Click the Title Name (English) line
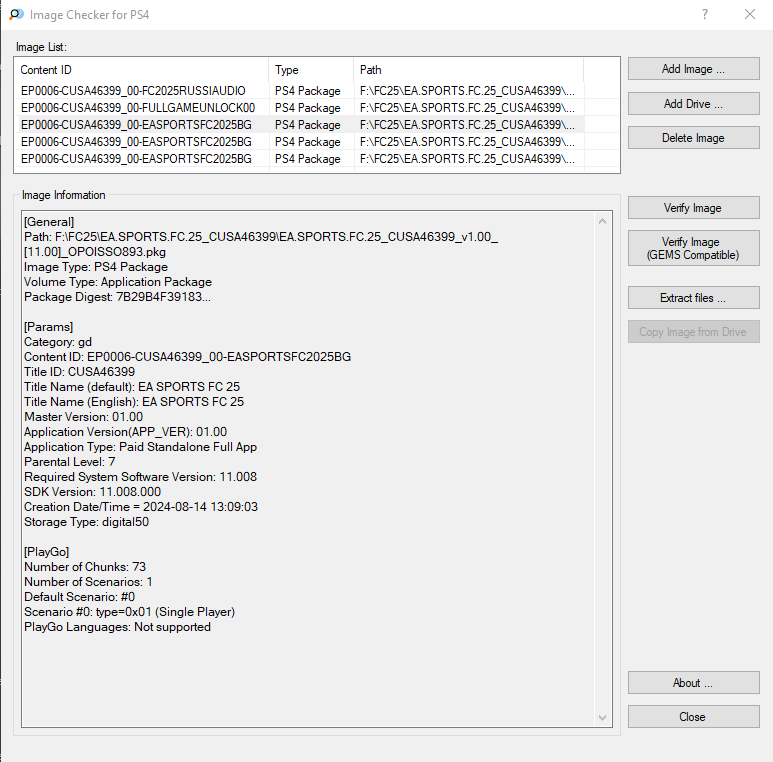773x762 pixels. pyautogui.click(x=134, y=402)
